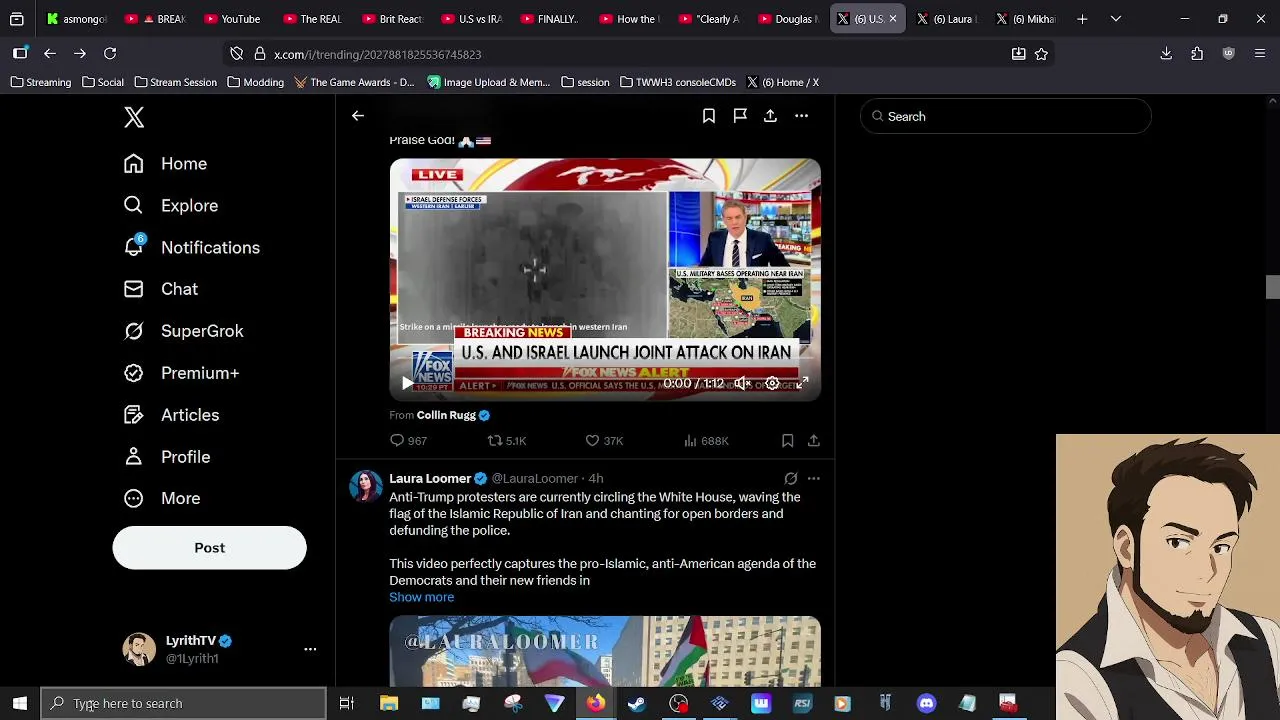This screenshot has height=720, width=1280.
Task: Go to Home in sidebar
Action: [x=165, y=164]
